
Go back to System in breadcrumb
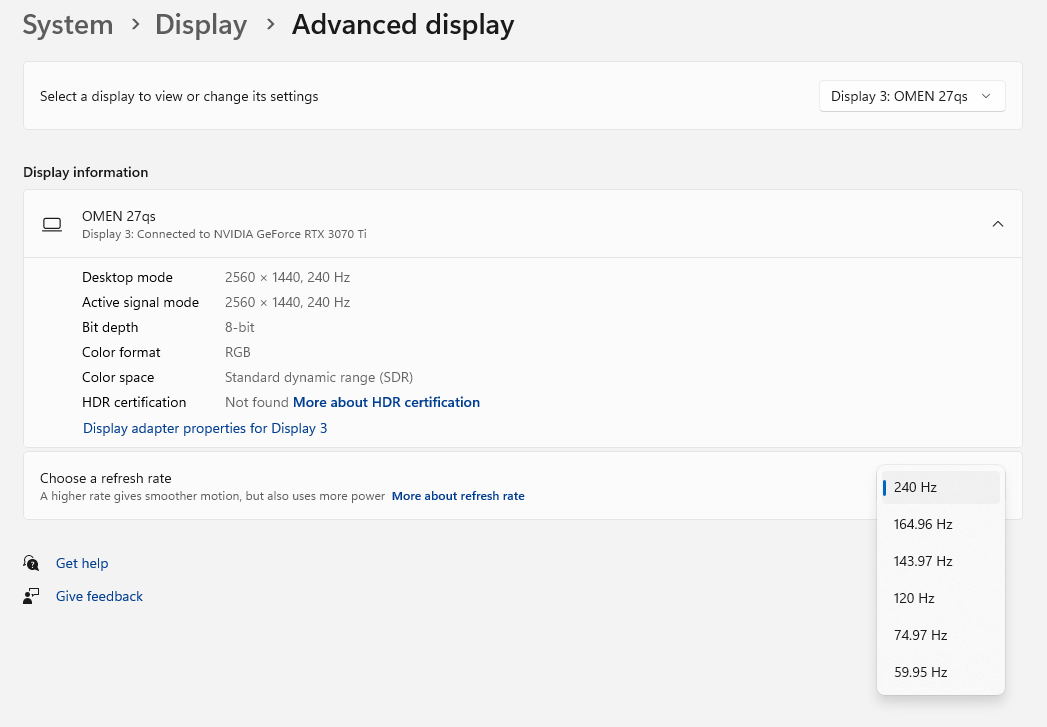(x=68, y=25)
